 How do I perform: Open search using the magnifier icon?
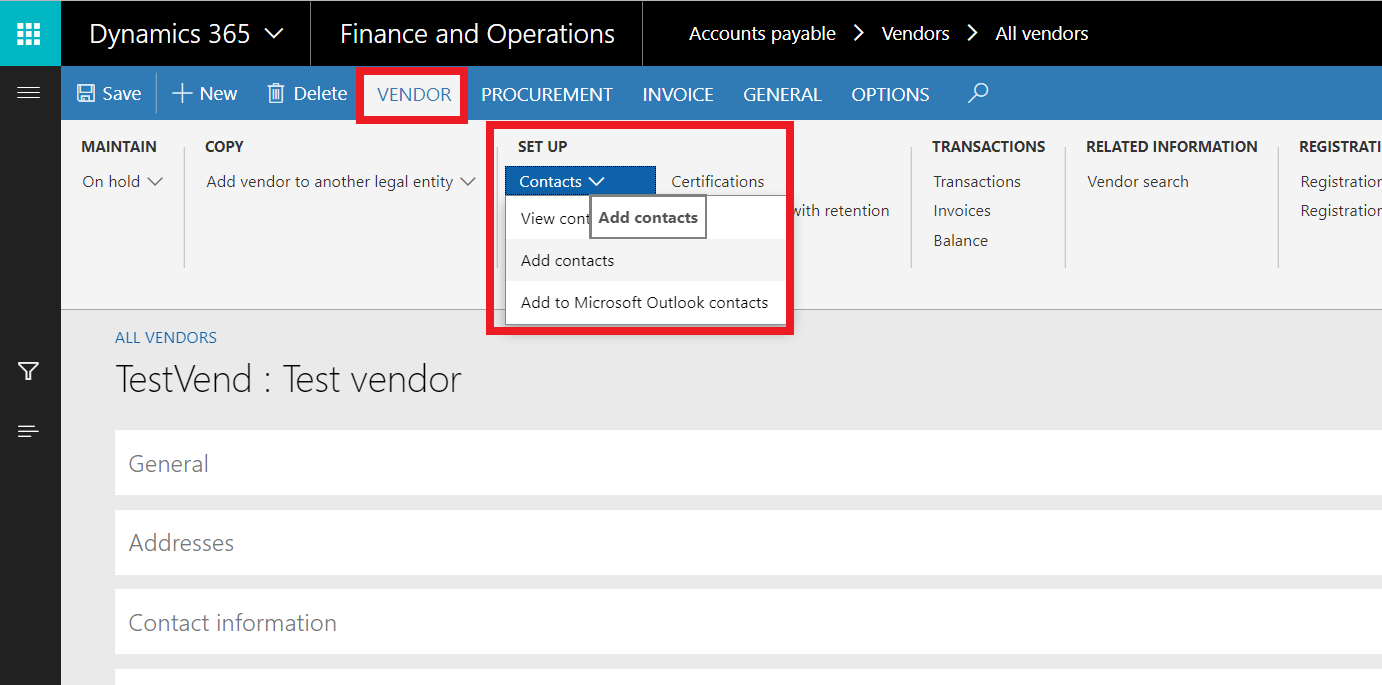point(977,92)
